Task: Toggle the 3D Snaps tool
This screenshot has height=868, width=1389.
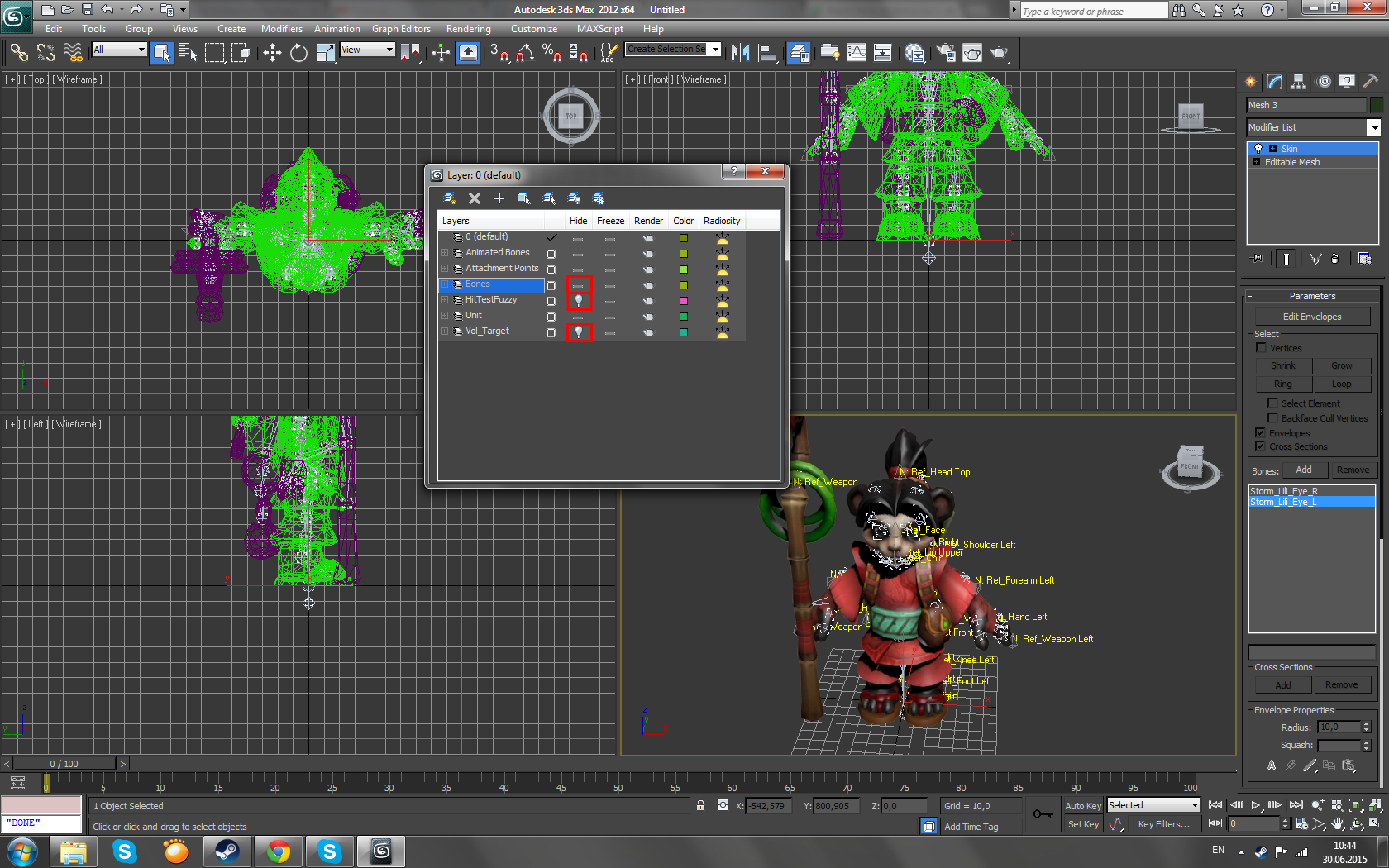Action: (x=499, y=53)
